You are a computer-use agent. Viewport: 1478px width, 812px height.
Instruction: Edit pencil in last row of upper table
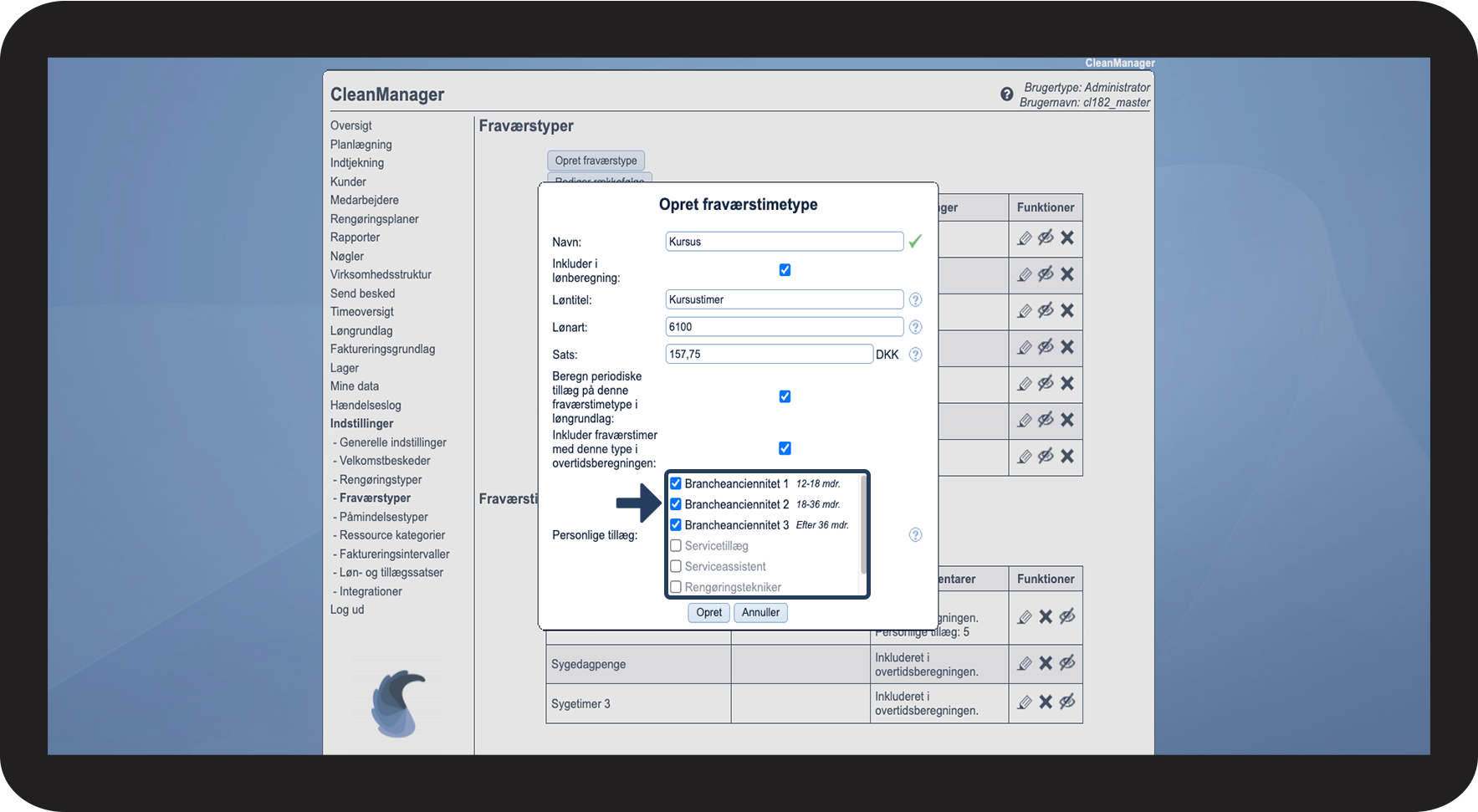pyautogui.click(x=1025, y=457)
